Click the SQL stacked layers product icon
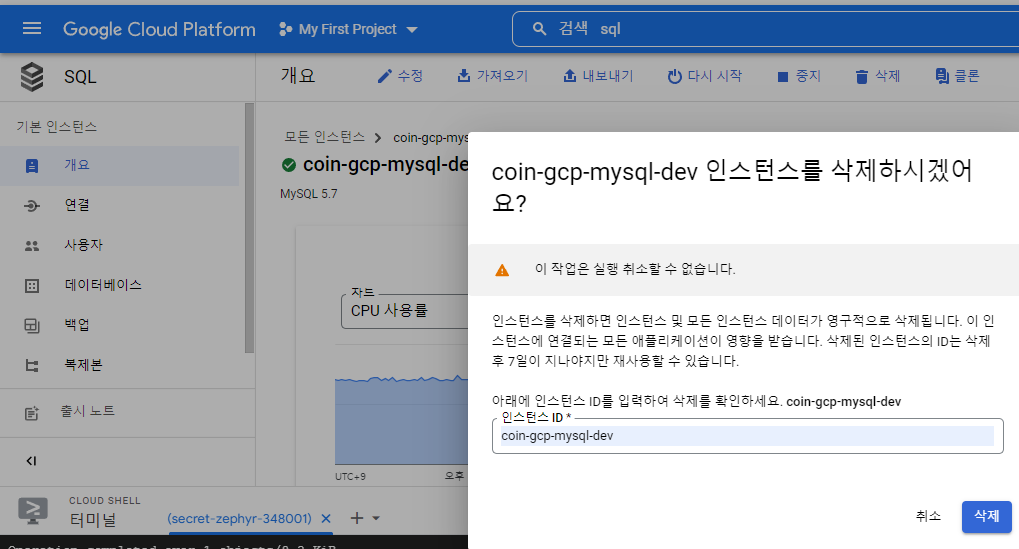The image size is (1019, 549). pos(32,77)
